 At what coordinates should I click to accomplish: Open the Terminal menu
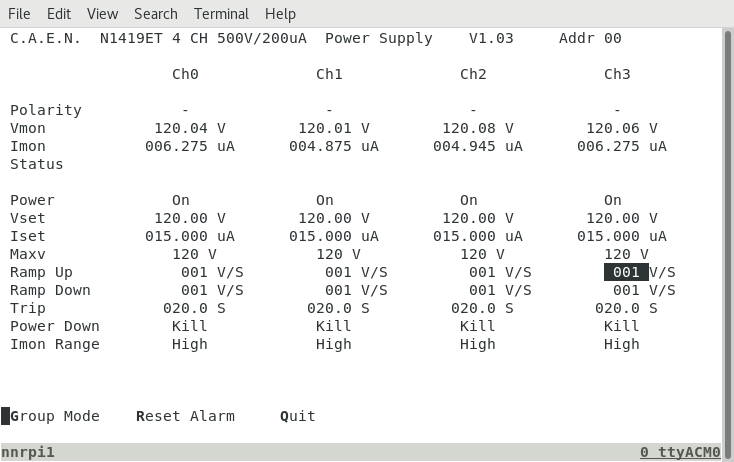point(221,14)
